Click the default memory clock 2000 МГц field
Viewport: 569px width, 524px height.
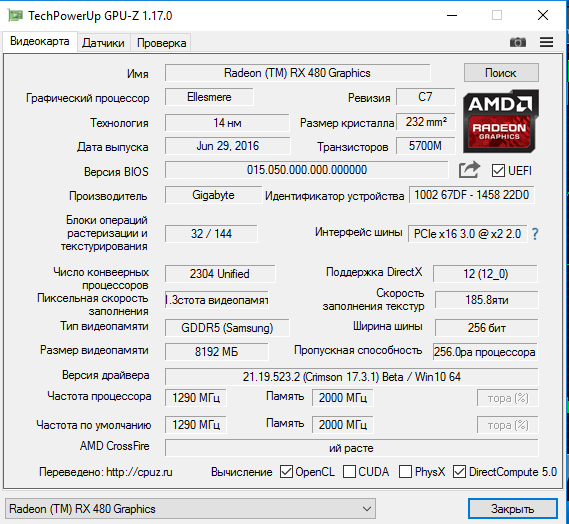[343, 425]
